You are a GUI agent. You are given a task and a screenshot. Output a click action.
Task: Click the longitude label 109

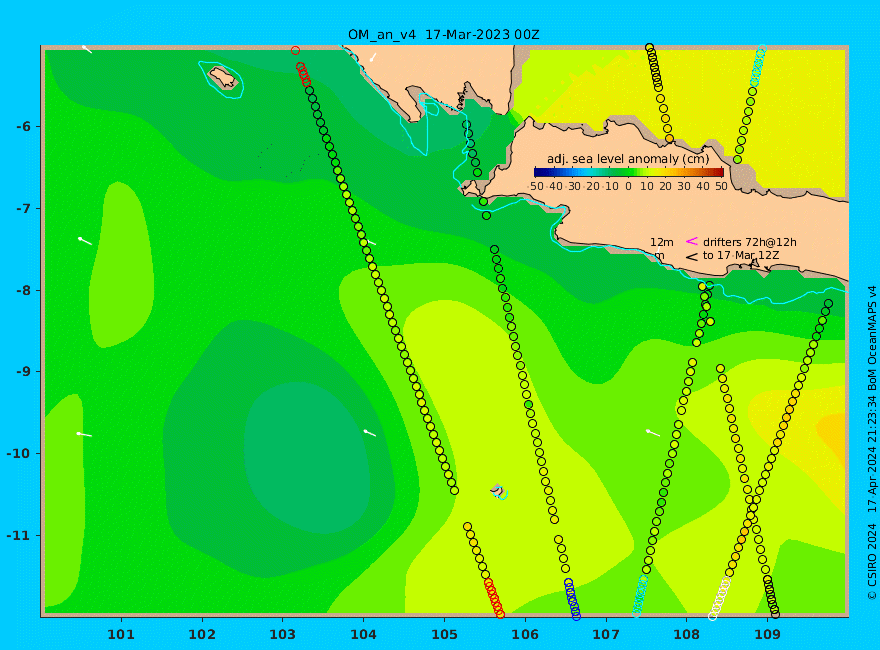click(767, 635)
